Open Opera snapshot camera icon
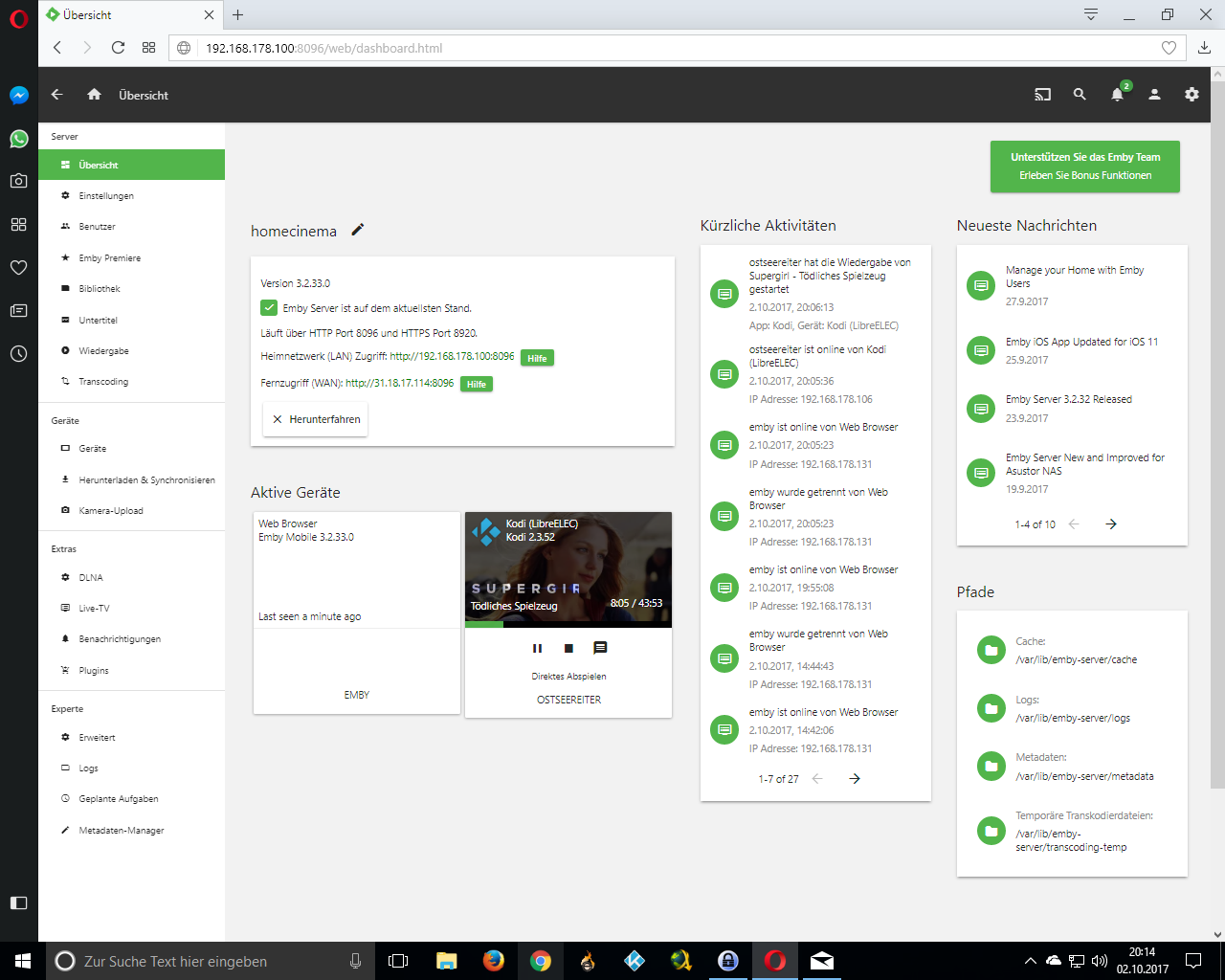The width and height of the screenshot is (1225, 980). (18, 181)
